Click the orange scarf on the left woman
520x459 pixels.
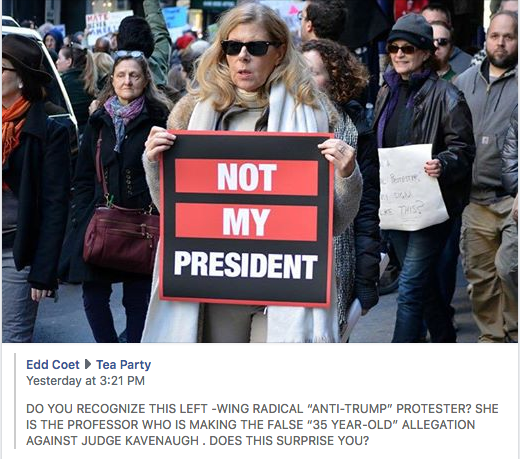[13, 125]
